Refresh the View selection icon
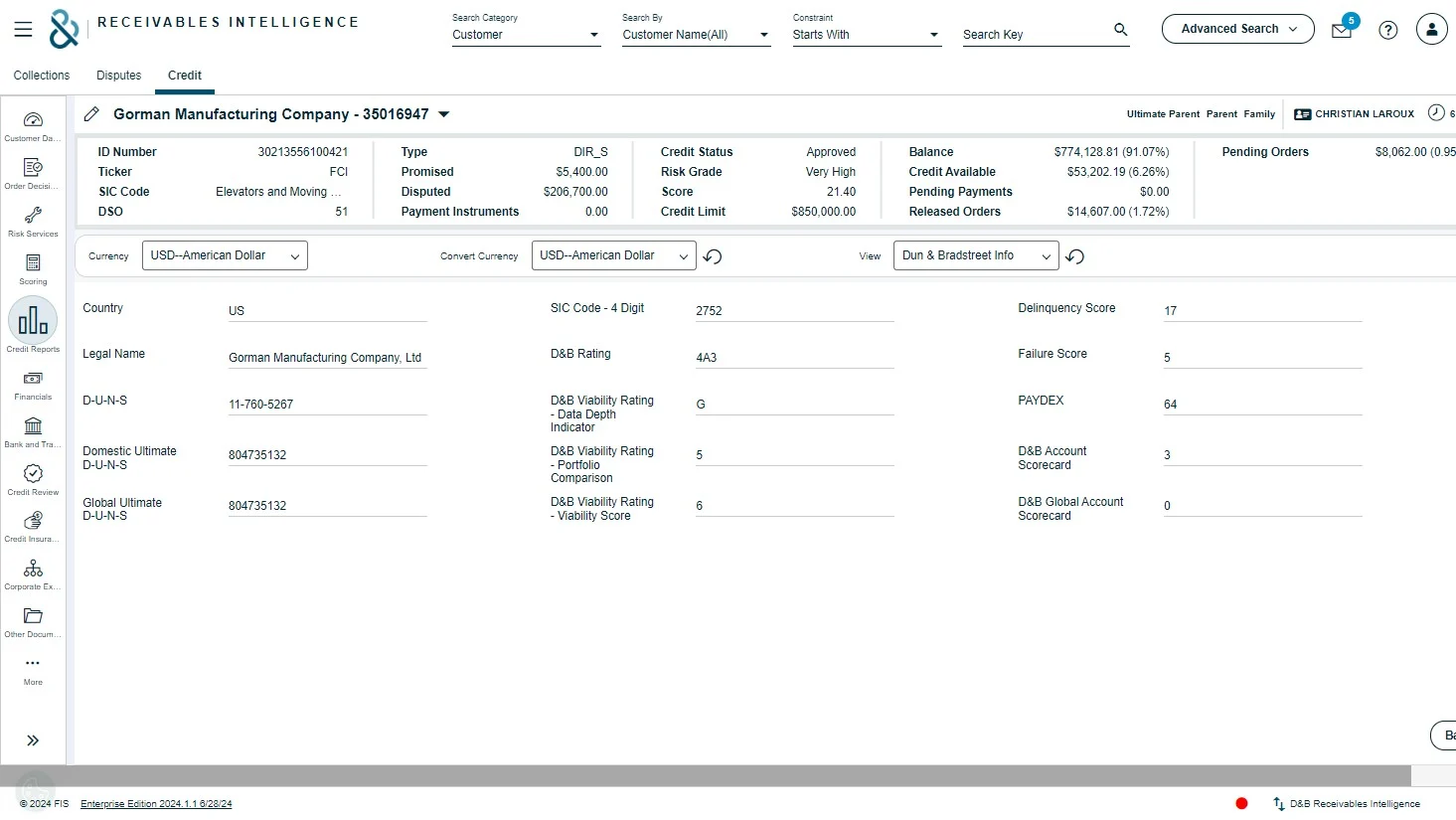Image resolution: width=1456 pixels, height=820 pixels. coord(1074,256)
